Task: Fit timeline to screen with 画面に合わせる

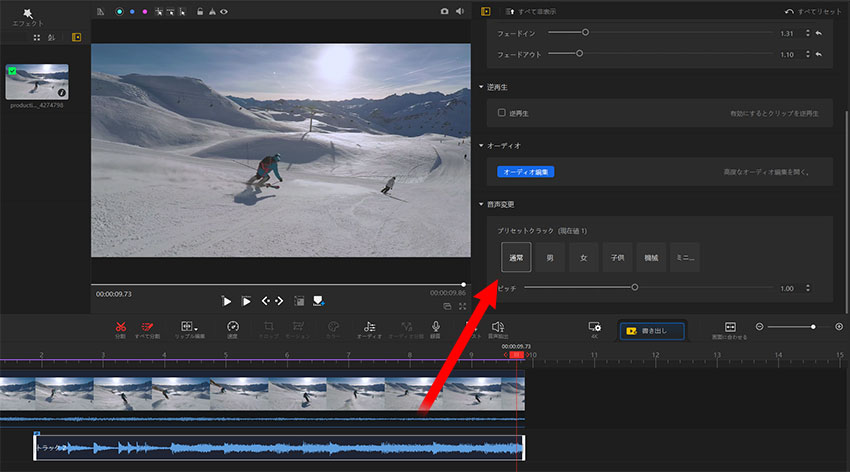Action: [730, 330]
